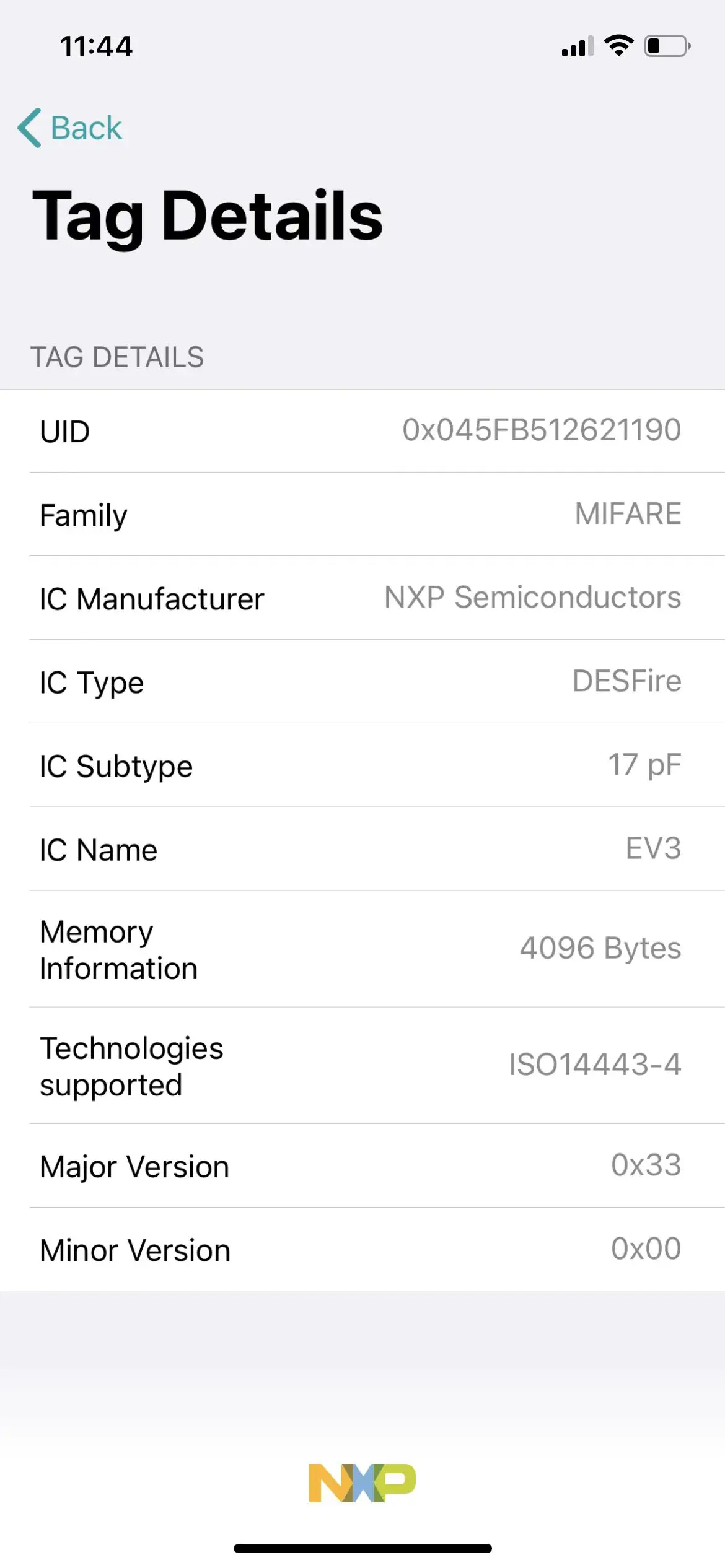Screen dimensions: 725x1568
Task: Tap the Back chevron arrow icon
Action: click(x=29, y=128)
